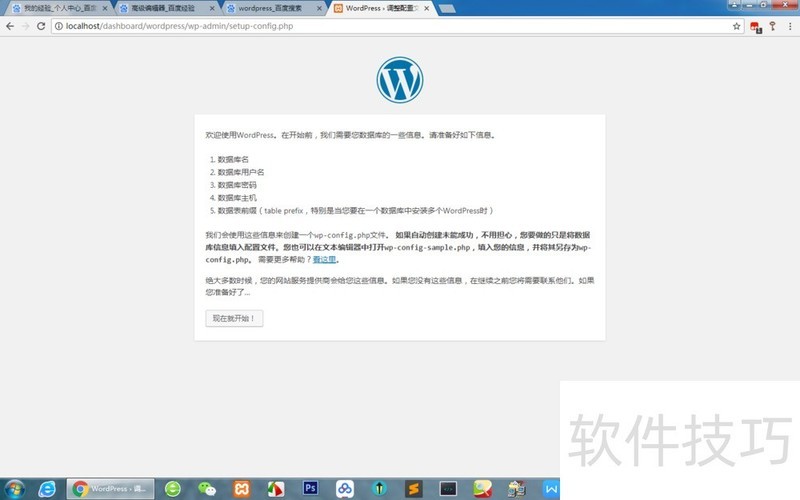Open Photoshop from the taskbar
Screen dimensions: 800x500
[x=310, y=488]
